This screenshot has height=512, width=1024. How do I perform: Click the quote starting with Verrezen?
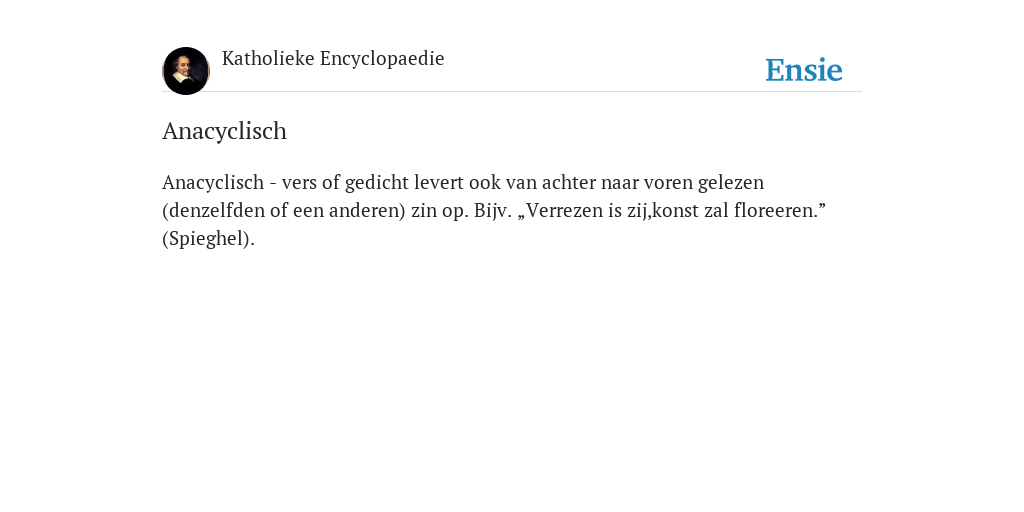coord(671,211)
